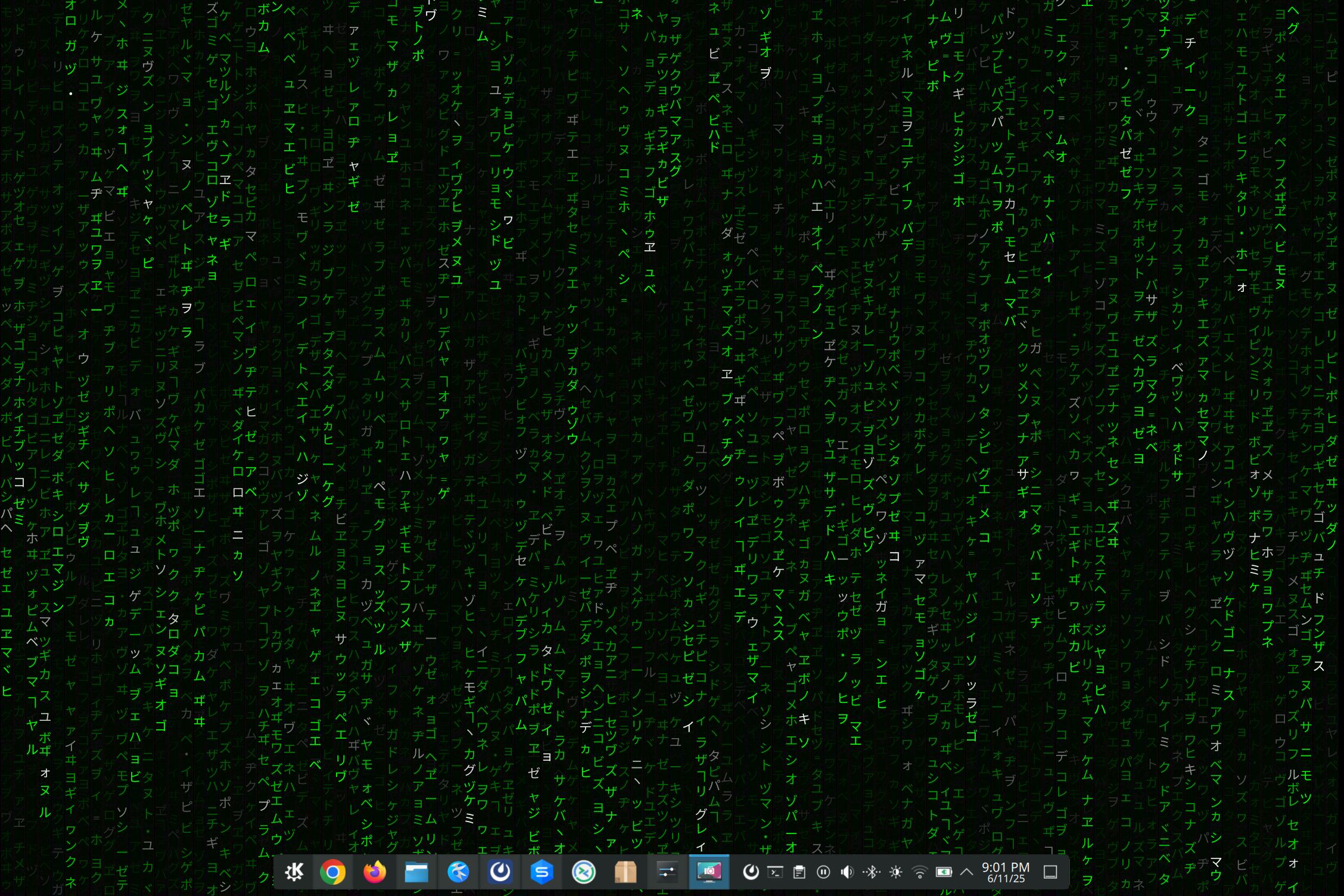Viewport: 1344px width, 896px height.
Task: Open battery and power tray icon
Action: point(944,872)
